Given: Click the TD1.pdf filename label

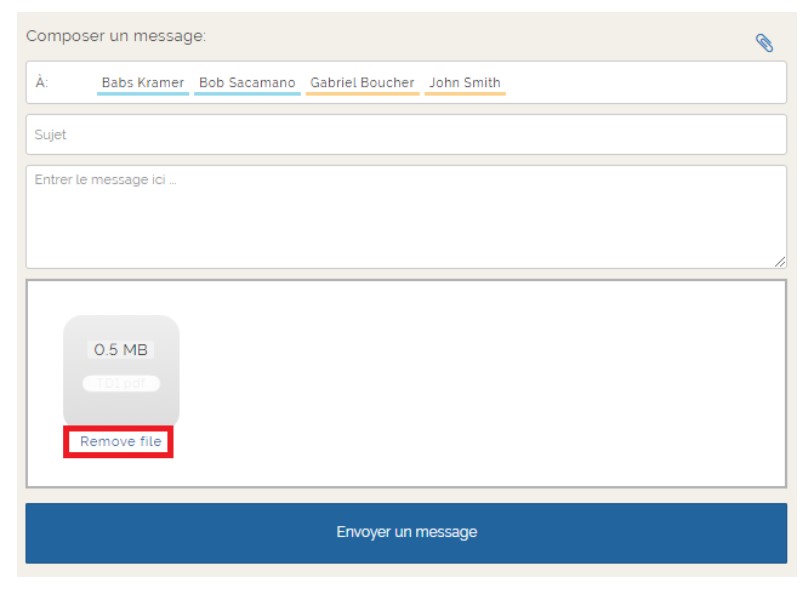Looking at the screenshot, I should (121, 383).
